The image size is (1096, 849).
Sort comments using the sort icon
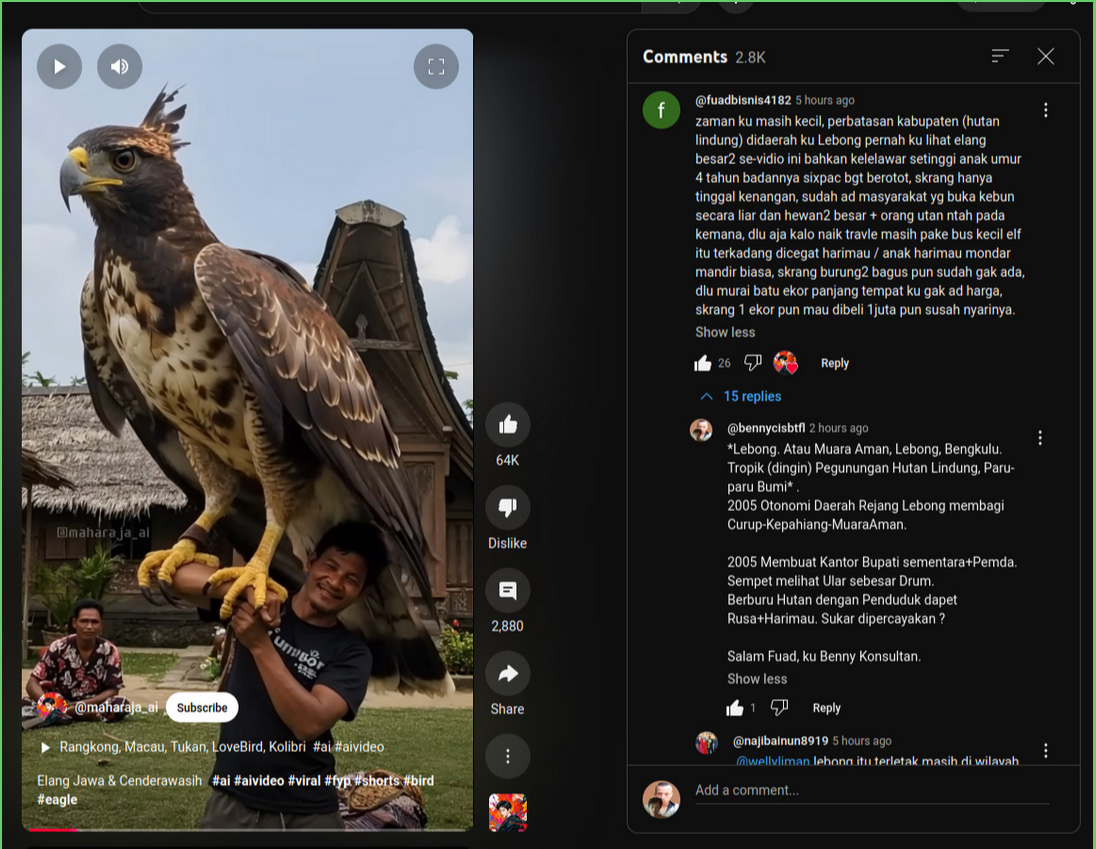[x=1000, y=56]
